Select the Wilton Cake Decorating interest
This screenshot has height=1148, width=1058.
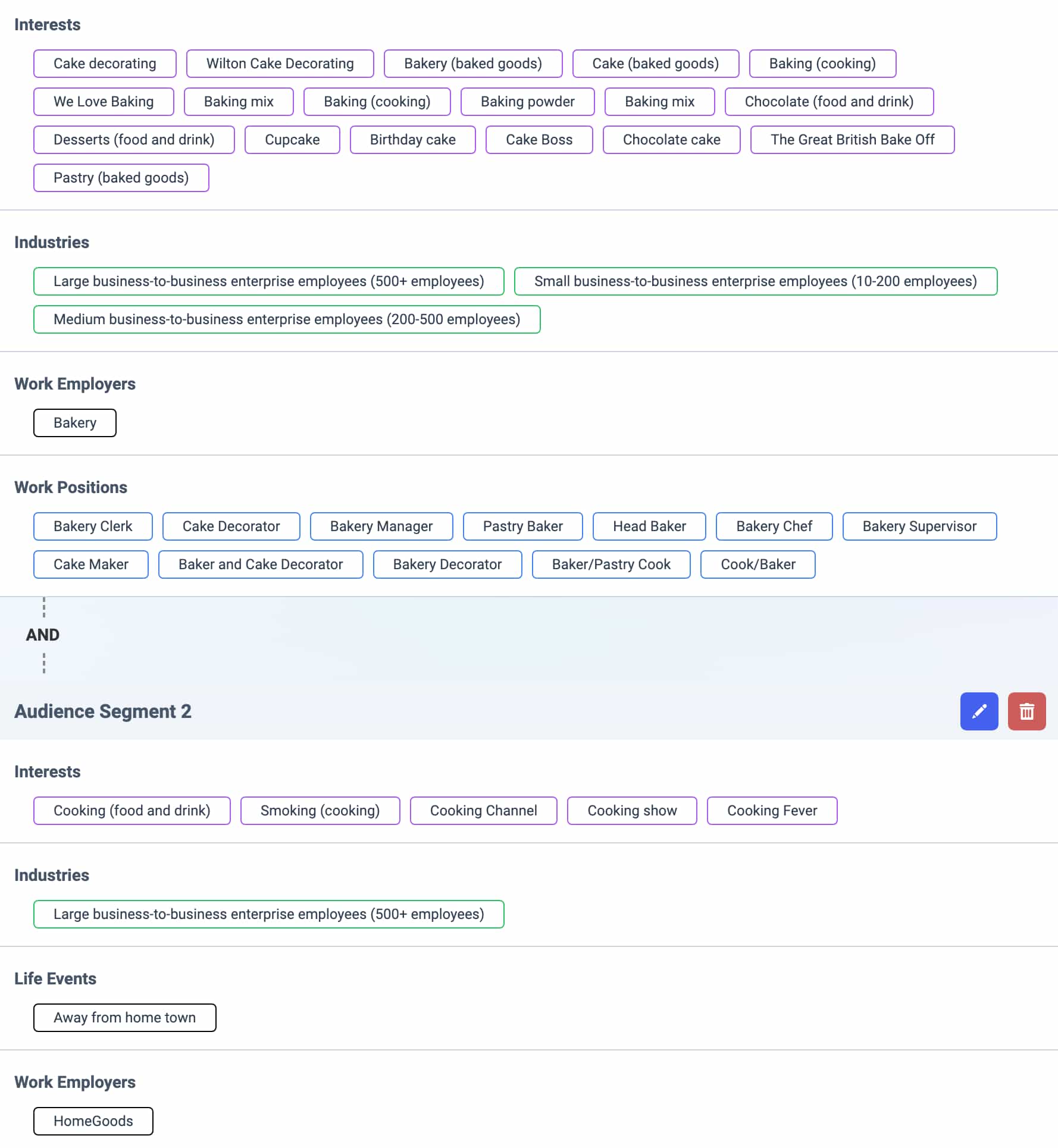[280, 64]
